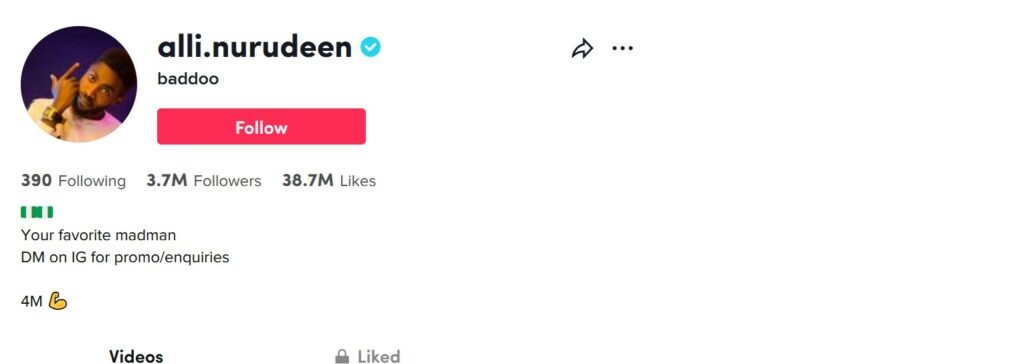Viewport: 1024px width, 364px height.
Task: Open the three-dot more options menu
Action: [622, 48]
